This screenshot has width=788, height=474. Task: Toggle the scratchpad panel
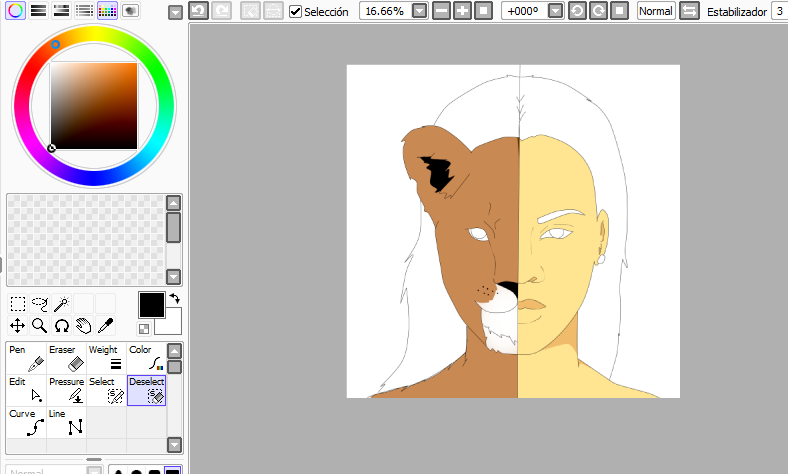[x=130, y=11]
